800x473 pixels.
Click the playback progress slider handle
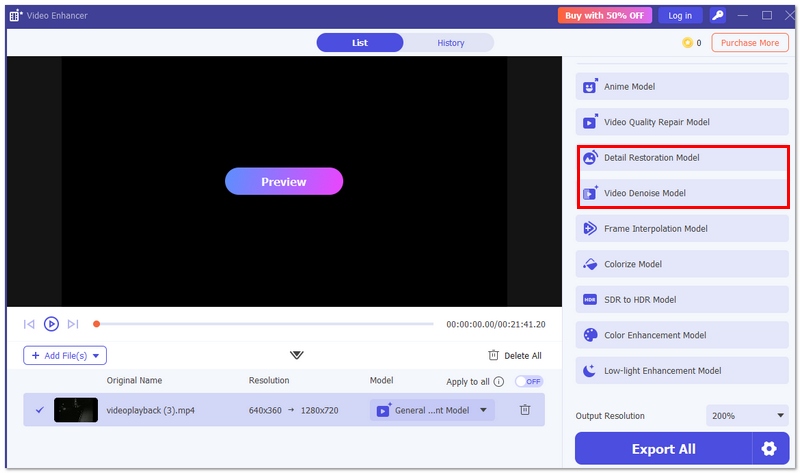click(96, 324)
